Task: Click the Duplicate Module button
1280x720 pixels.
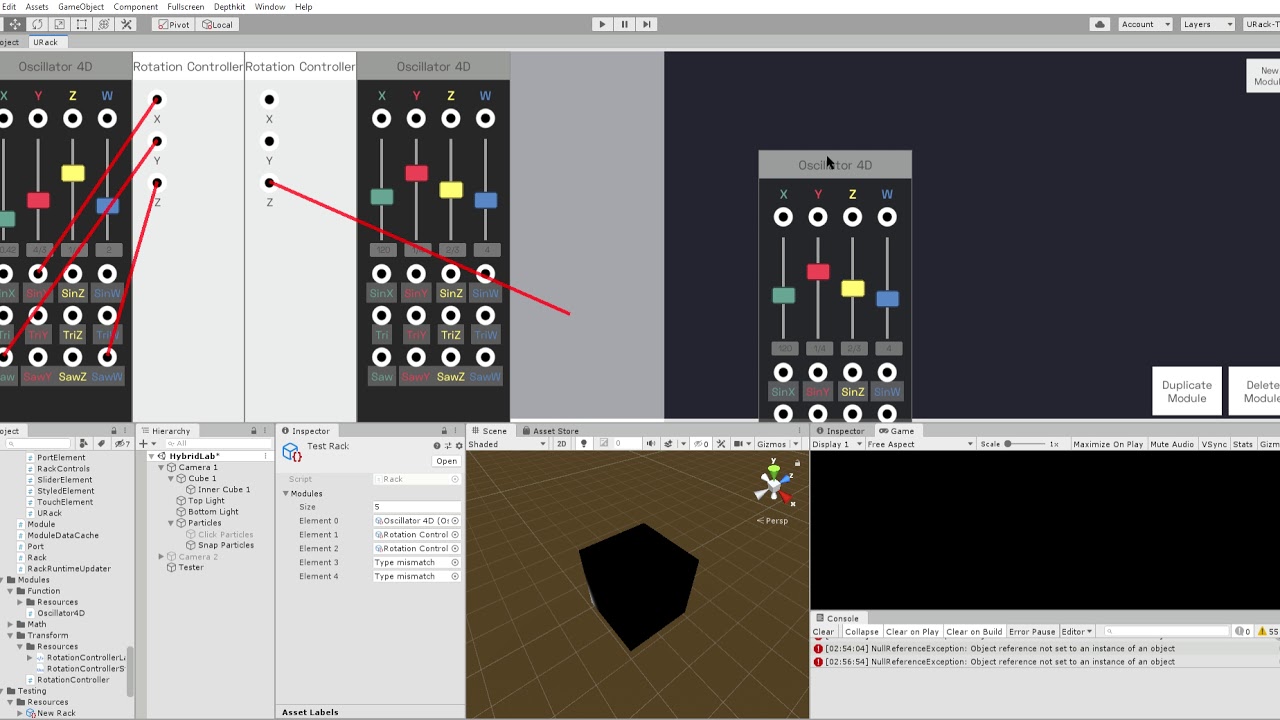Action: point(1187,391)
